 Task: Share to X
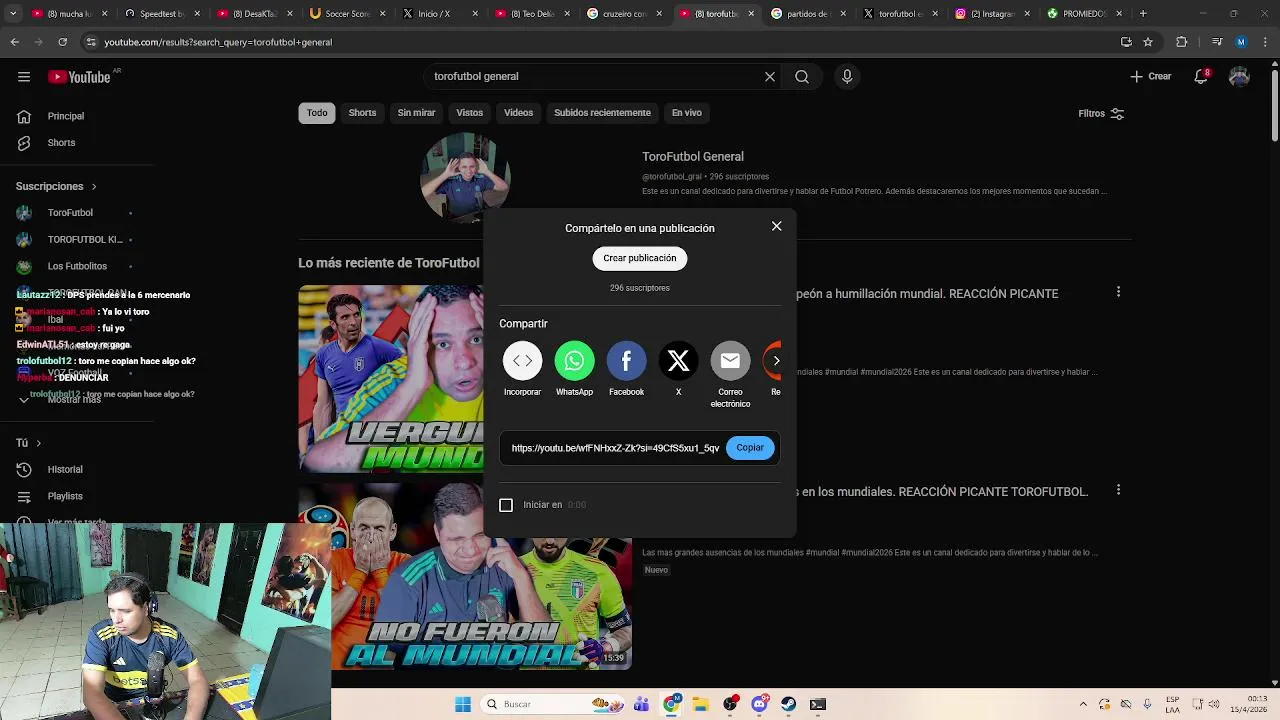tap(678, 361)
